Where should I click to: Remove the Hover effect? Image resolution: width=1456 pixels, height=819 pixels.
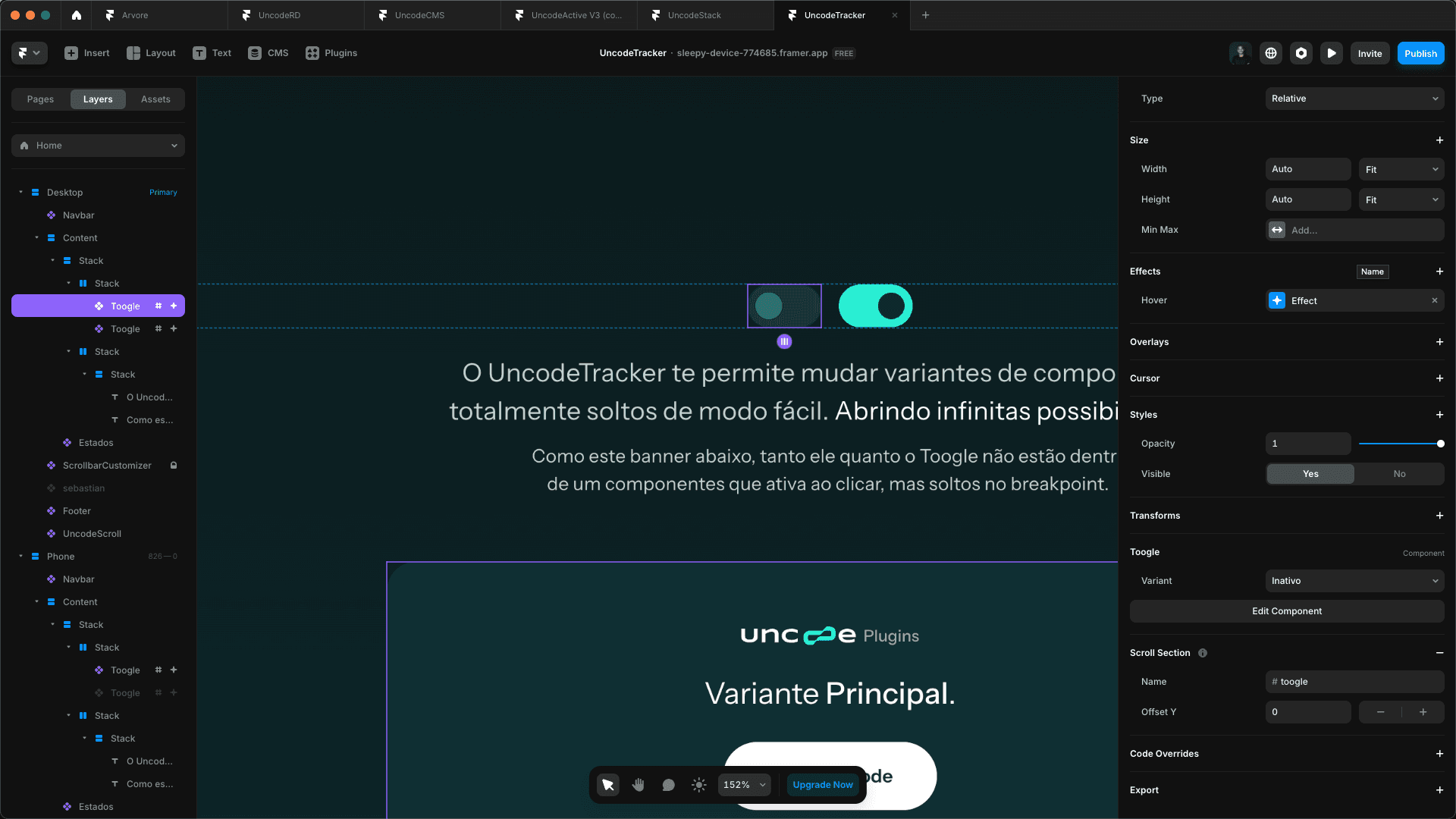click(1435, 301)
